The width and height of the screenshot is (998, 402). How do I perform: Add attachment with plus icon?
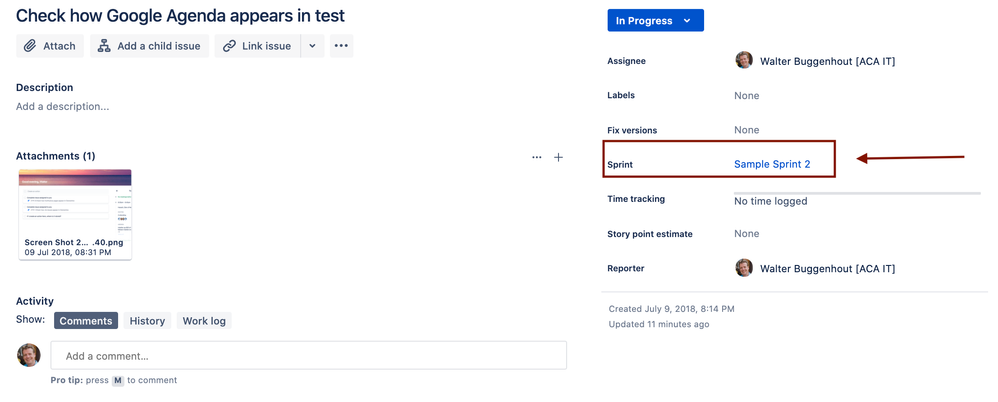tap(558, 157)
